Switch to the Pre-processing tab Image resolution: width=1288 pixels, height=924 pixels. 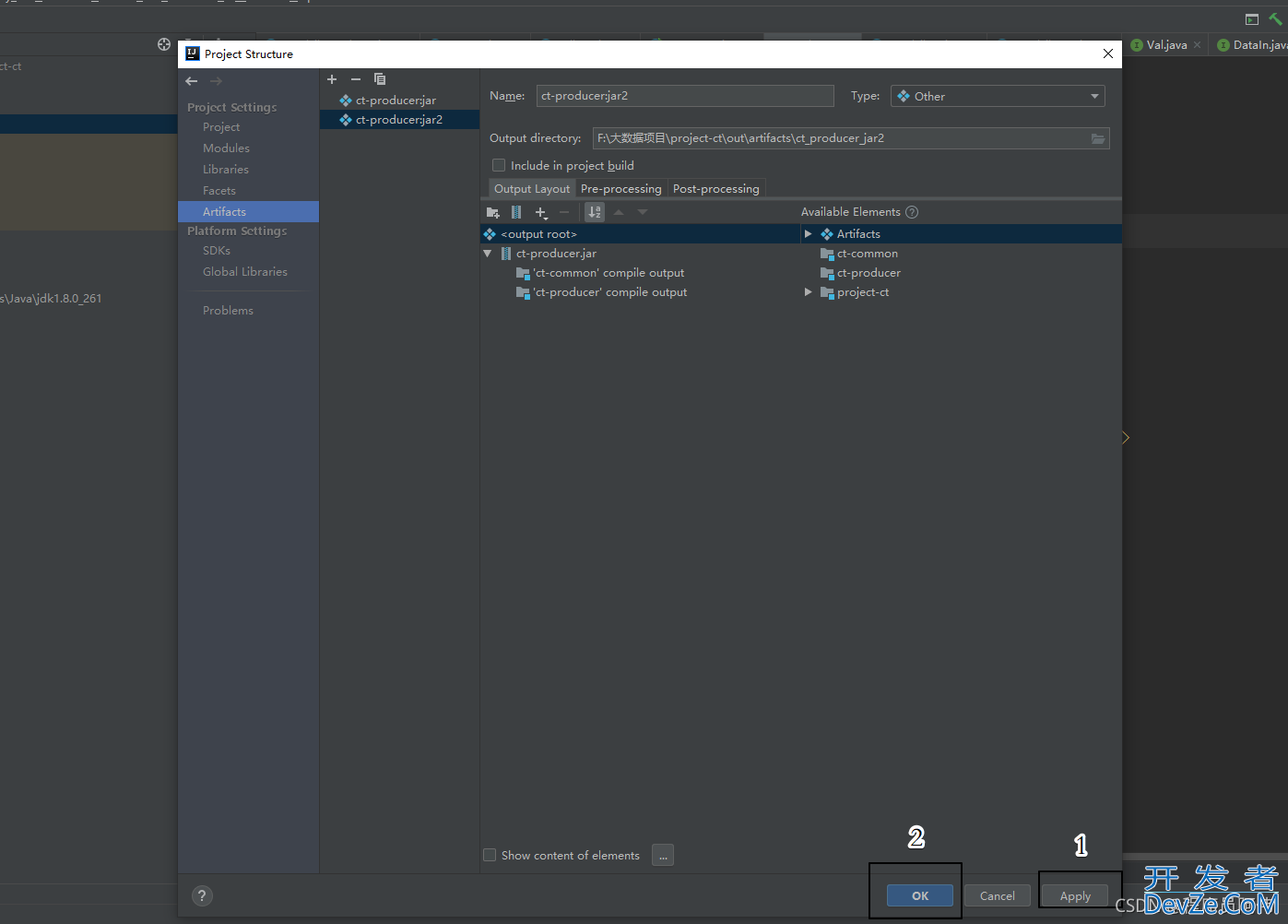621,189
